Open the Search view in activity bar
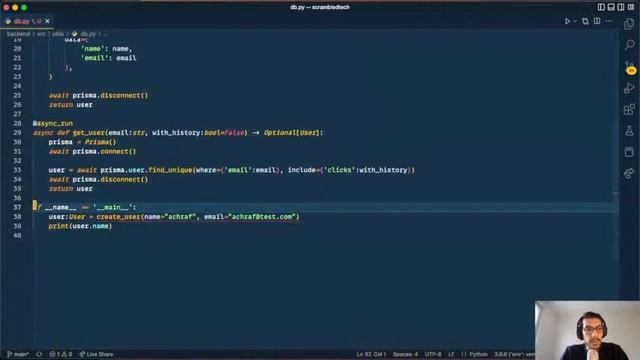Viewport: 640px width, 360px height. pyautogui.click(x=629, y=44)
